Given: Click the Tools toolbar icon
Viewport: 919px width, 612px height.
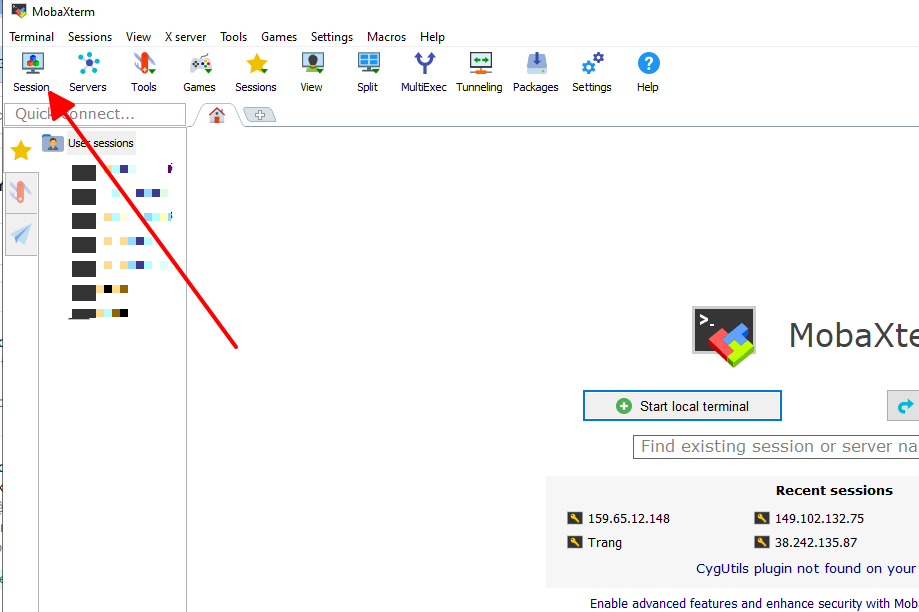Looking at the screenshot, I should (144, 72).
